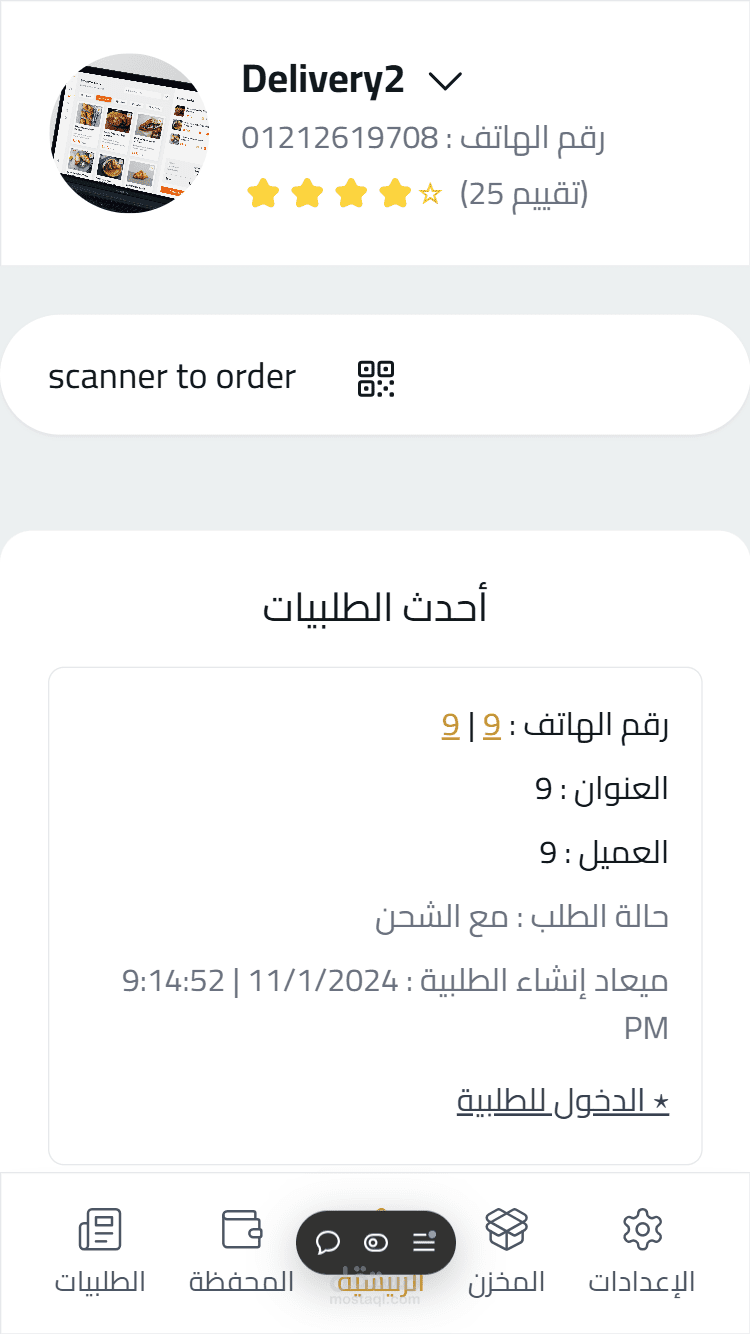Click the first yellow rating star
This screenshot has width=750, height=1334.
[x=262, y=194]
